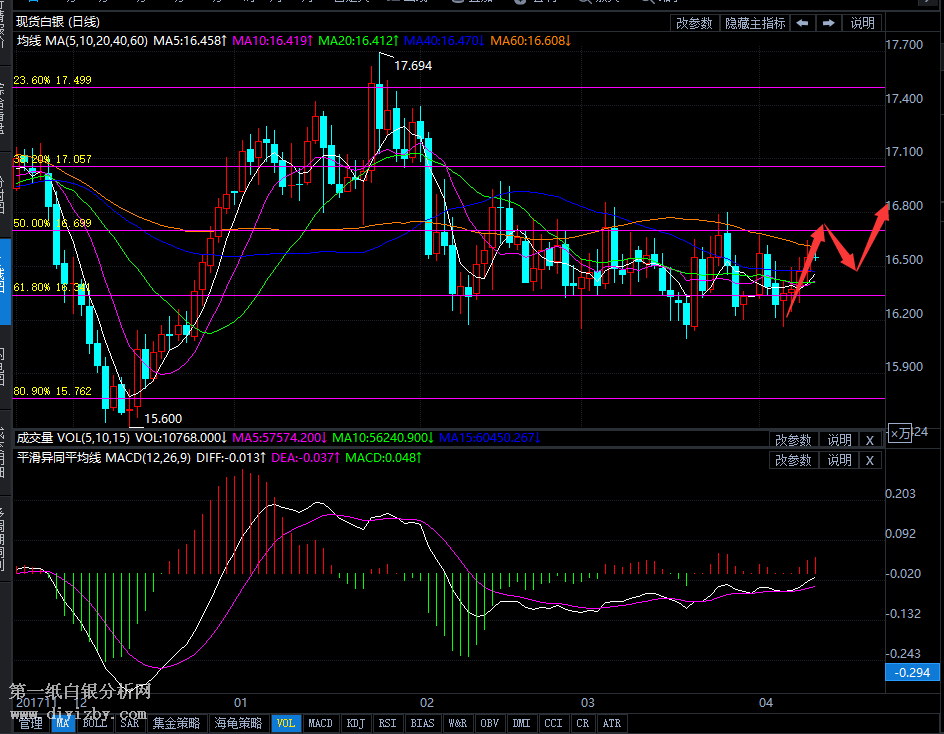944x734 pixels.
Task: Open 改参数 for the main chart
Action: (x=694, y=23)
